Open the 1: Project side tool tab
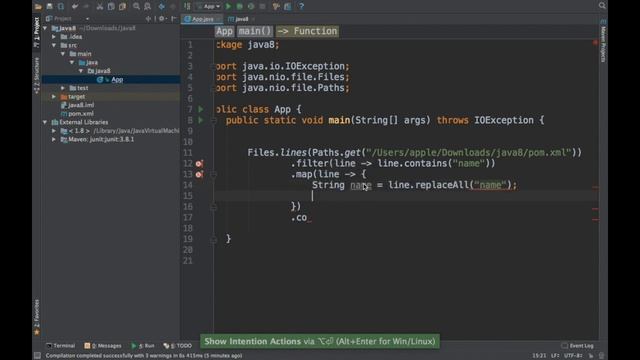The height and width of the screenshot is (360, 640). 37,32
